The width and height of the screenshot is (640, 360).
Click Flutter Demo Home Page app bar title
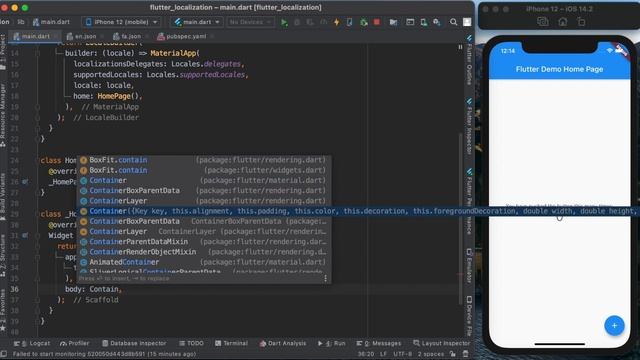559,69
